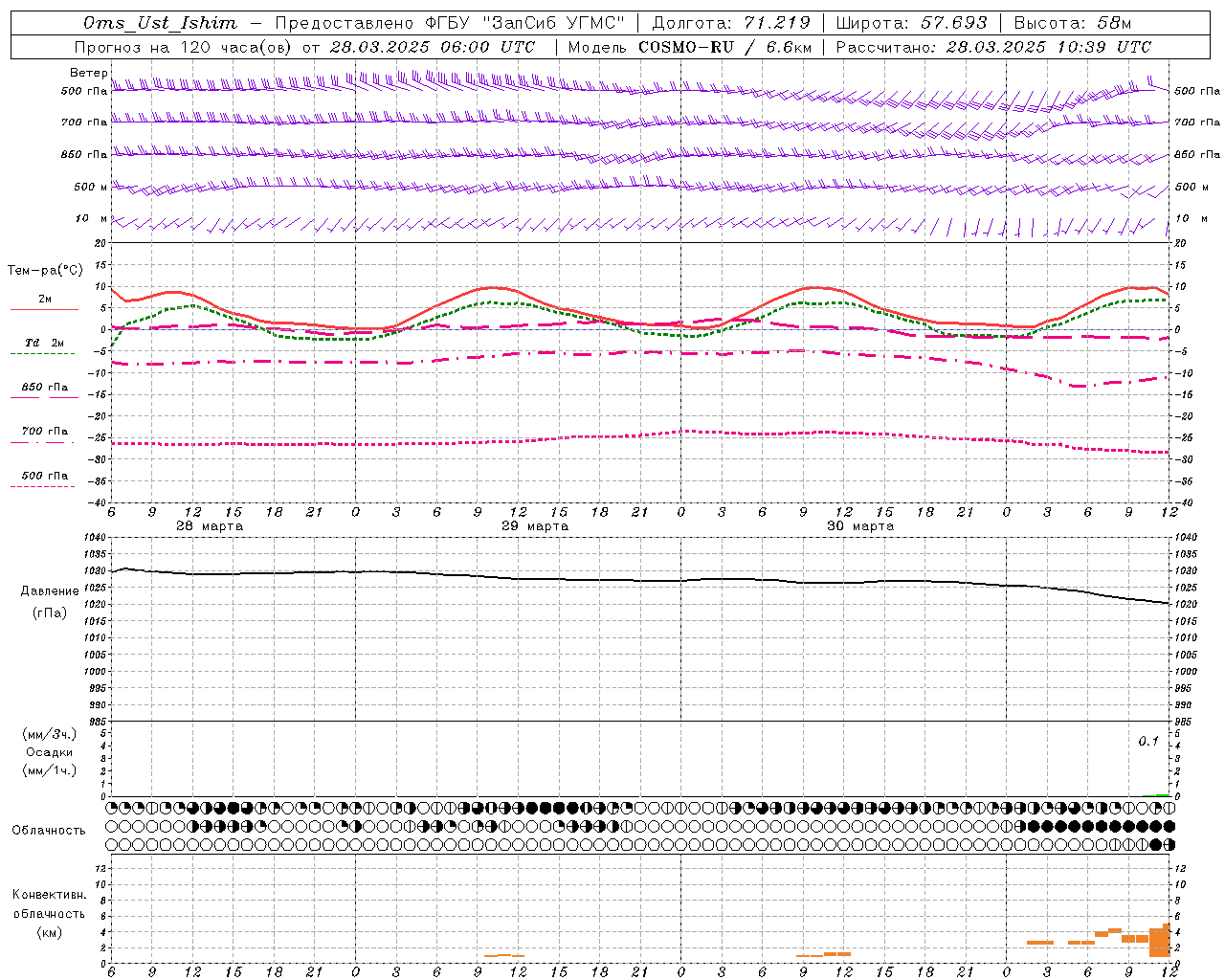Image resolution: width=1225 pixels, height=980 pixels.
Task: Select the (мм/1ч.) precipitation unit label
Action: coord(50,770)
